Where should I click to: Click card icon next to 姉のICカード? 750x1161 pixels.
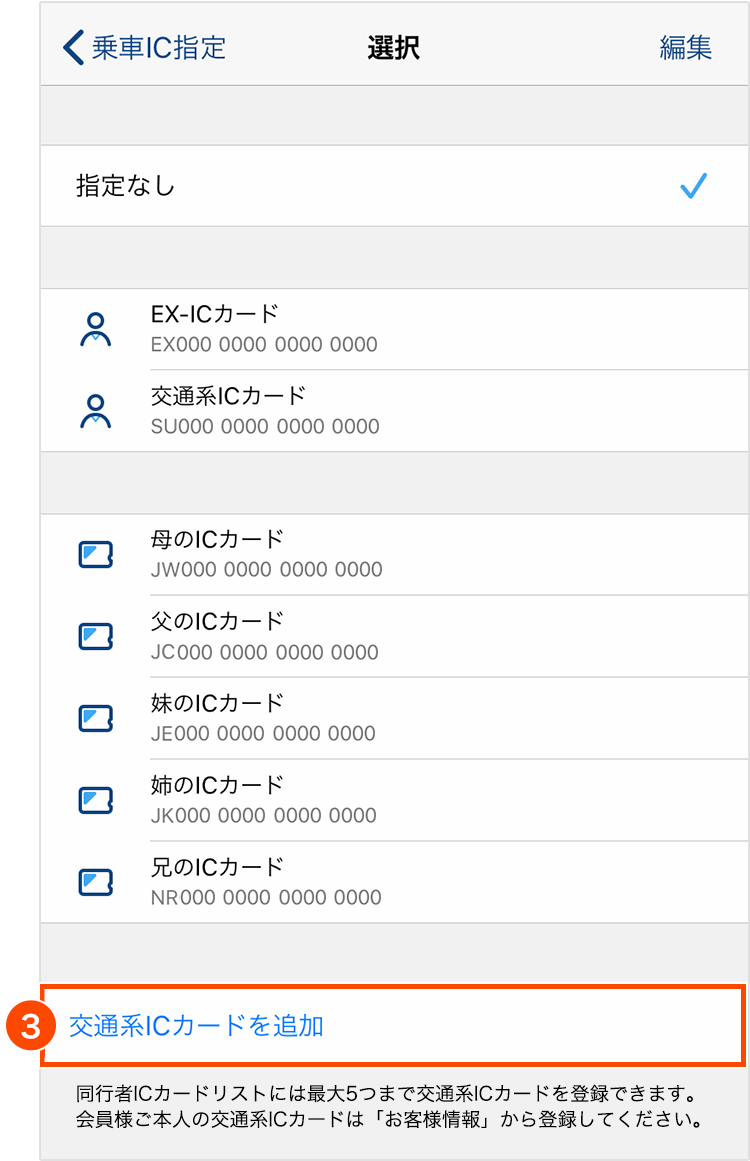coord(95,800)
